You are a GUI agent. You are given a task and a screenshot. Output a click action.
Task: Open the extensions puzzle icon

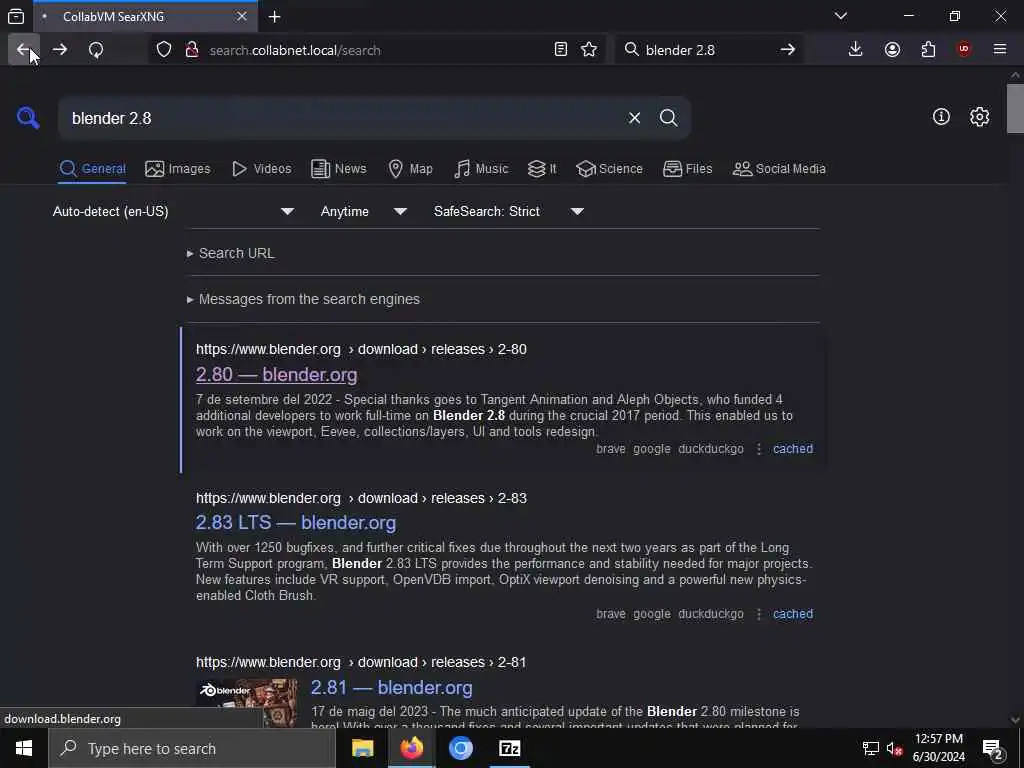(x=928, y=50)
